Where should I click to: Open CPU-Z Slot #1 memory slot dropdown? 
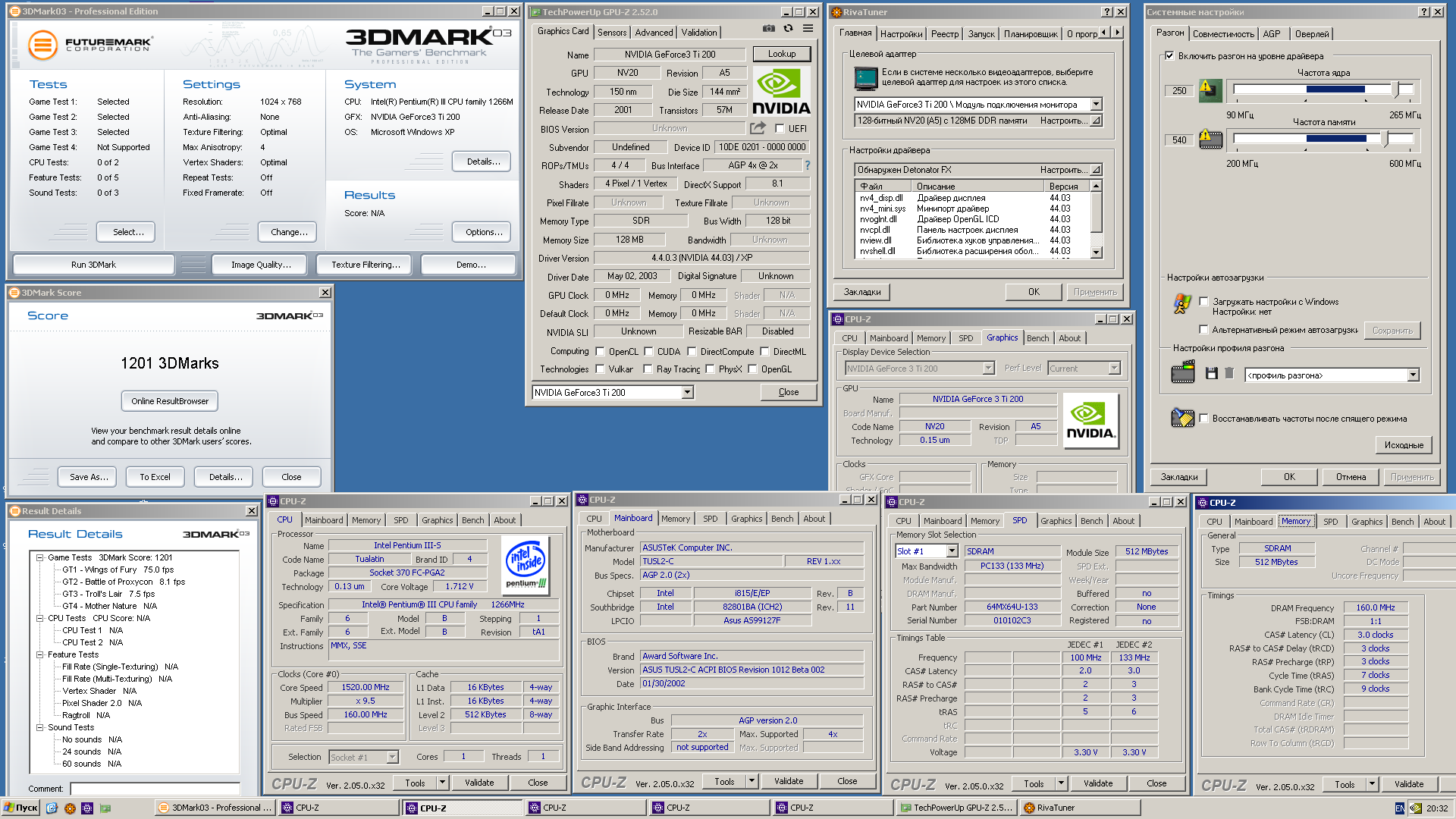tap(952, 551)
